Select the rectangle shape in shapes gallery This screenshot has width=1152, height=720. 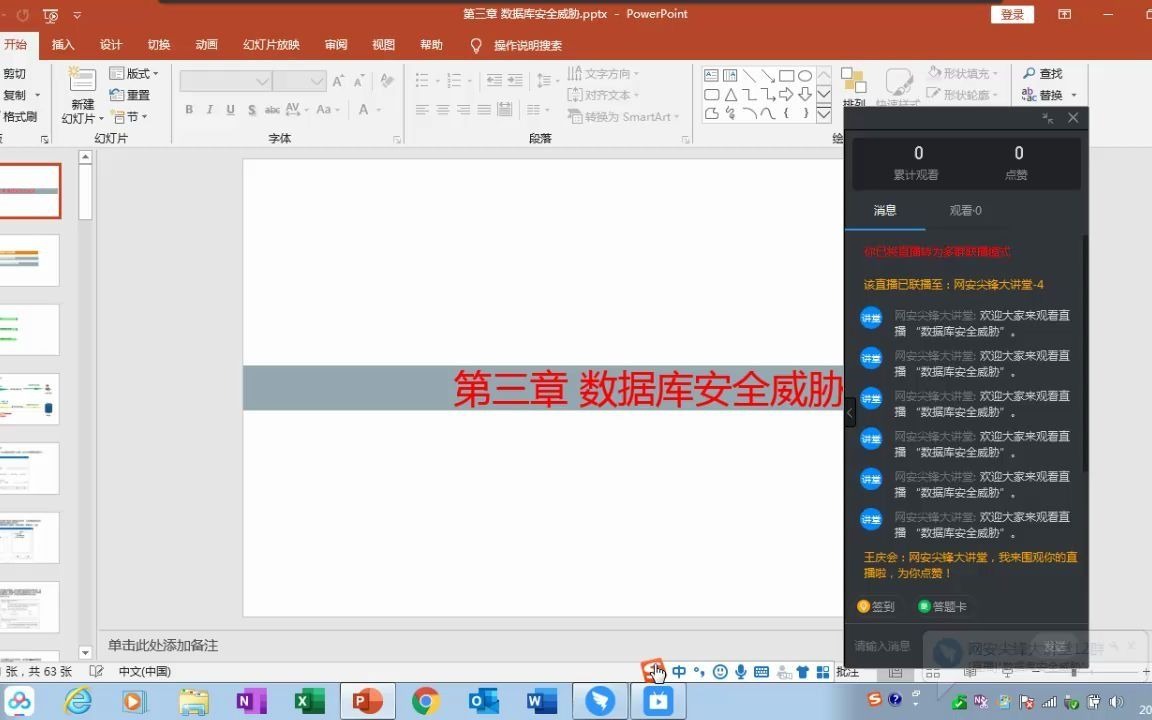coord(786,74)
